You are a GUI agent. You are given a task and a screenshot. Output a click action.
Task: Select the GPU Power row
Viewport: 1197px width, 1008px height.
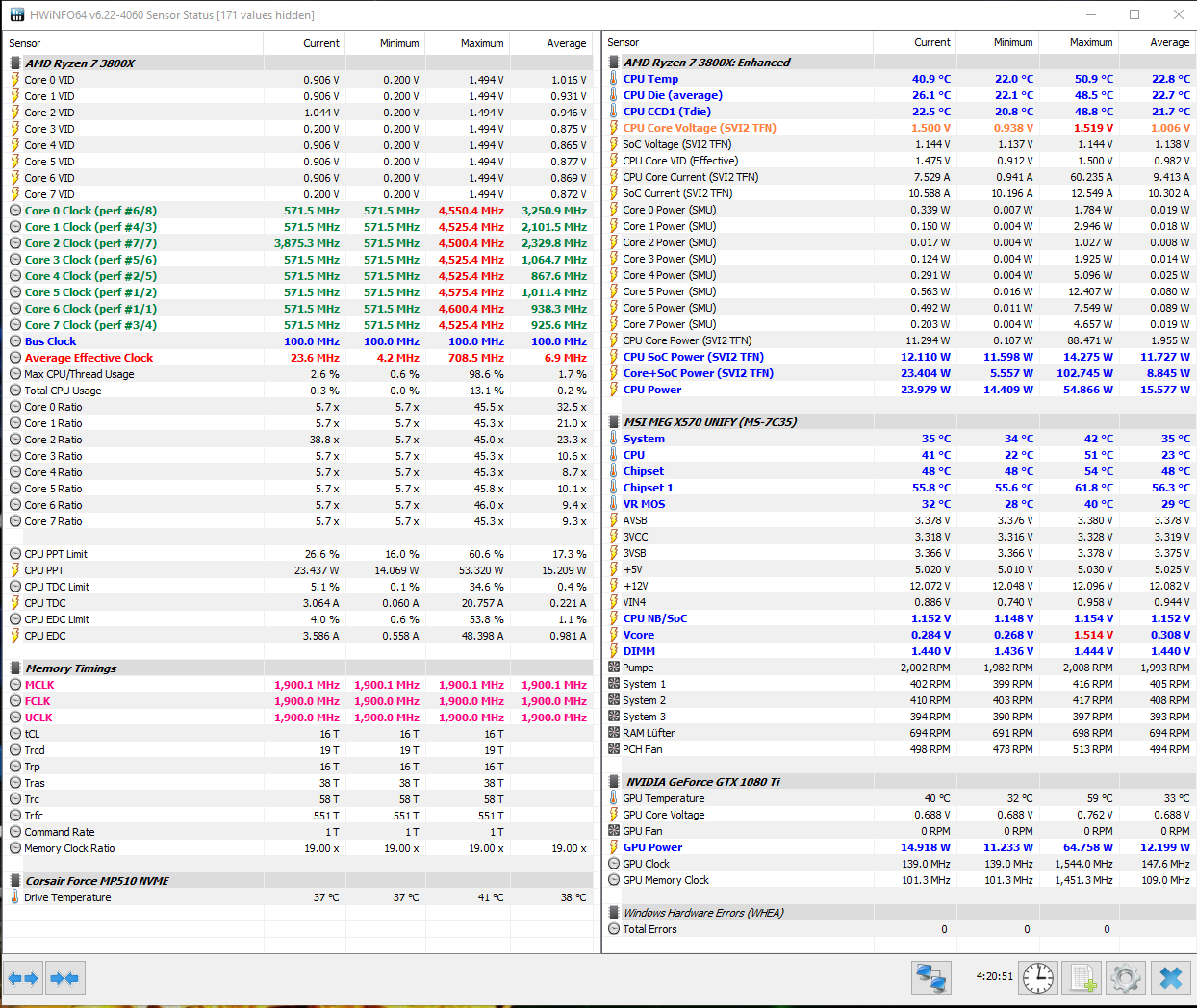899,847
